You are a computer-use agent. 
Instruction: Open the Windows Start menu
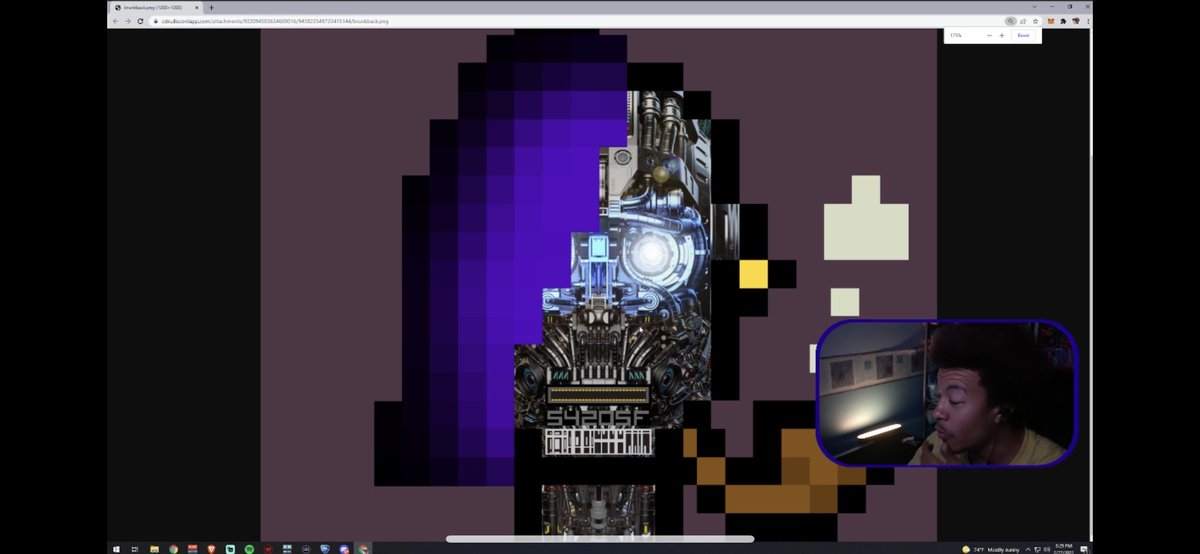pyautogui.click(x=117, y=549)
